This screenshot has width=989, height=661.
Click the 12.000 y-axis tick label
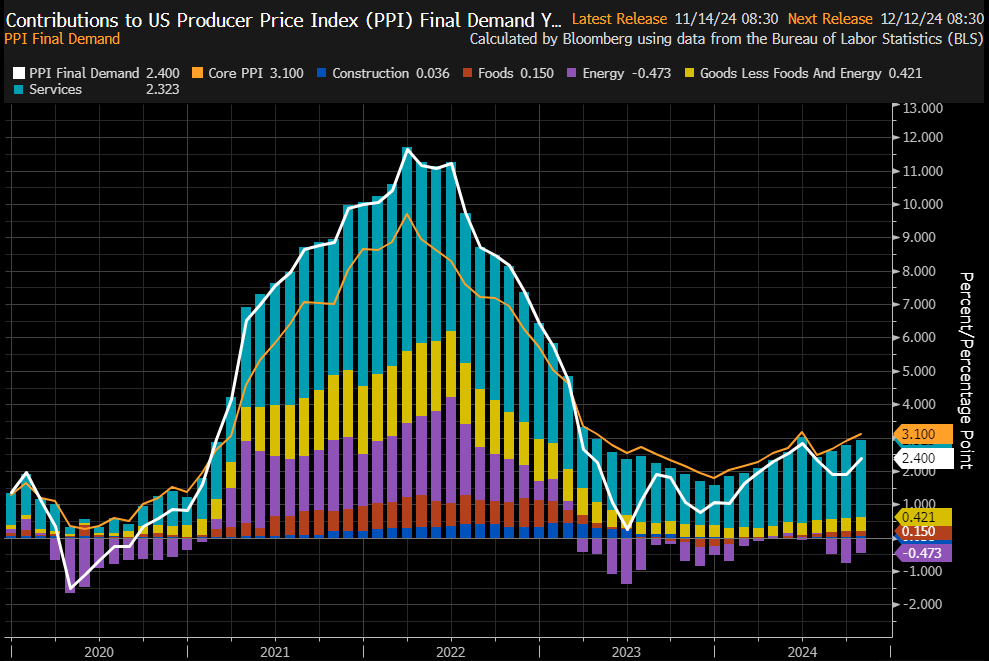923,137
